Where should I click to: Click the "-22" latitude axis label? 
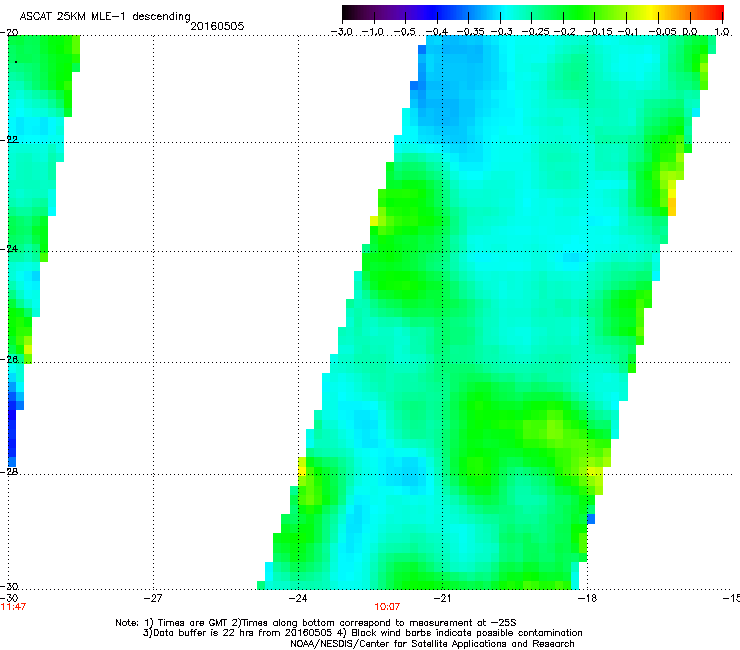coord(9,140)
